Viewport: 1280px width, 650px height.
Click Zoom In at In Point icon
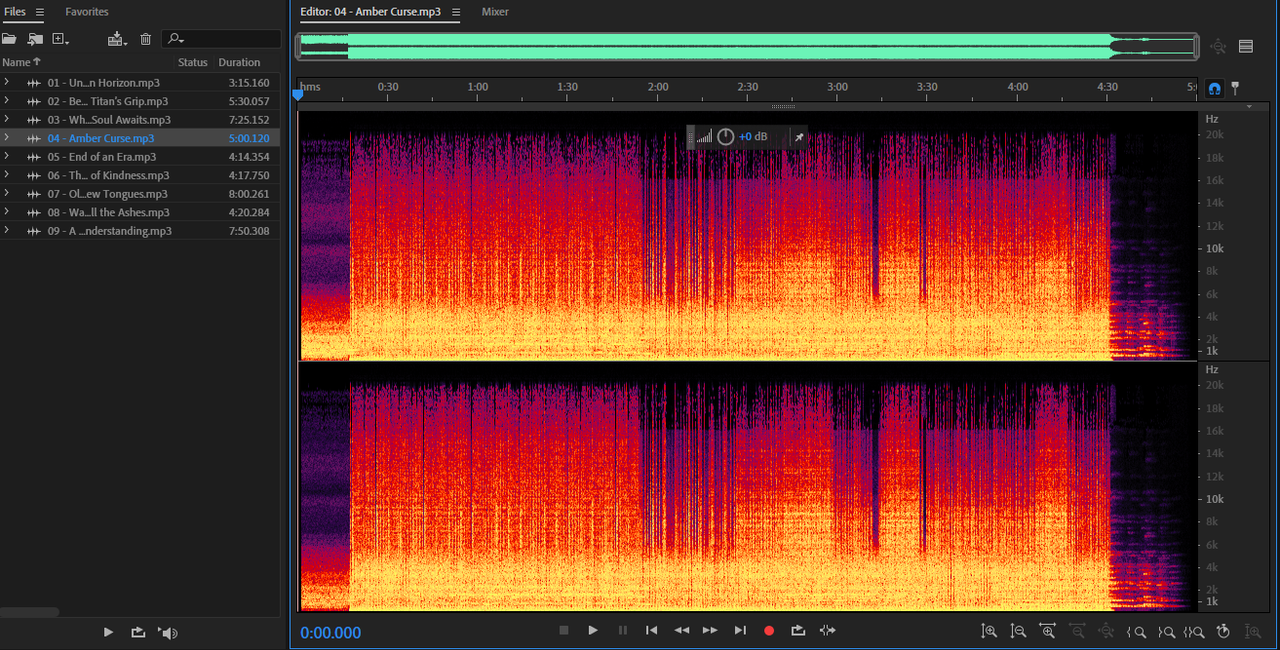click(x=1136, y=631)
